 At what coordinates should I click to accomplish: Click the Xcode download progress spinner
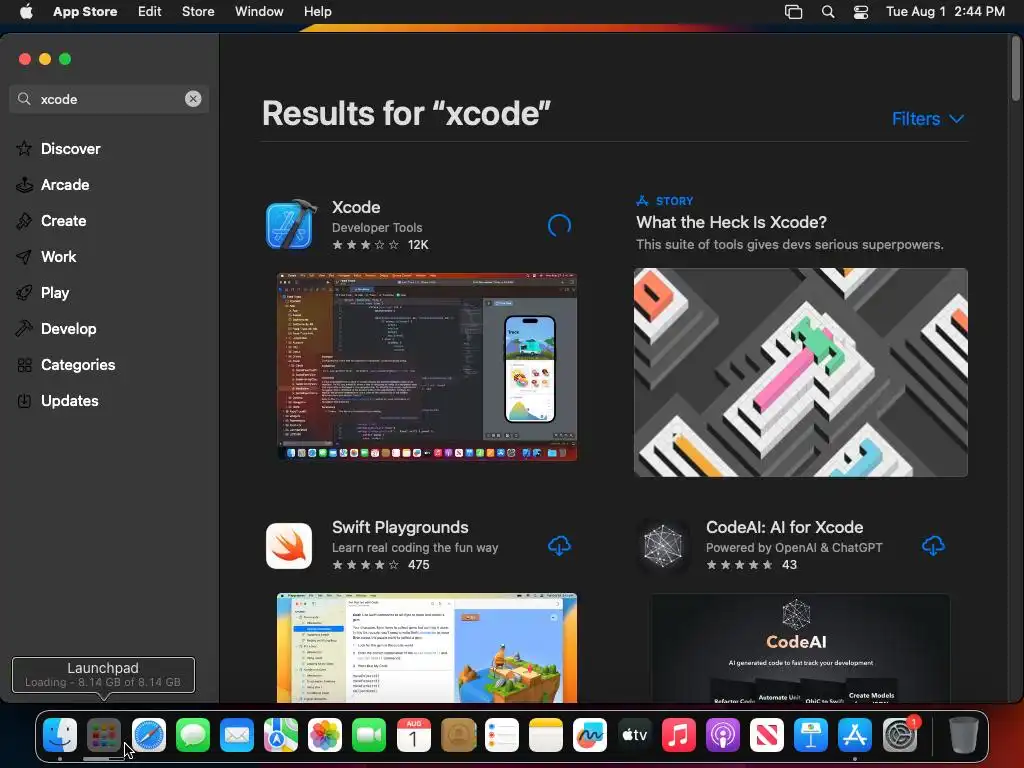(559, 225)
